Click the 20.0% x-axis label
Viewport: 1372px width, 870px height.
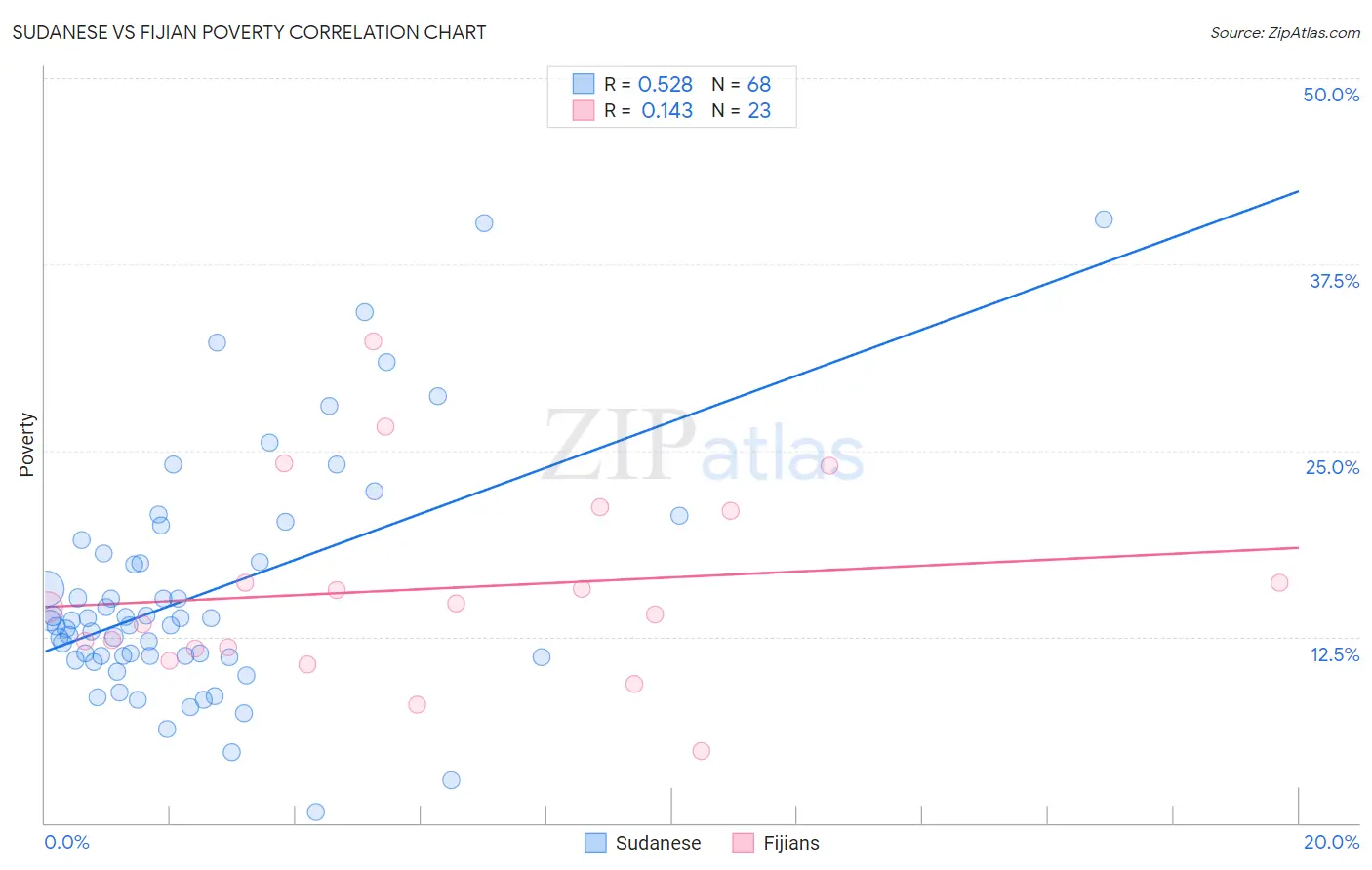[1331, 842]
